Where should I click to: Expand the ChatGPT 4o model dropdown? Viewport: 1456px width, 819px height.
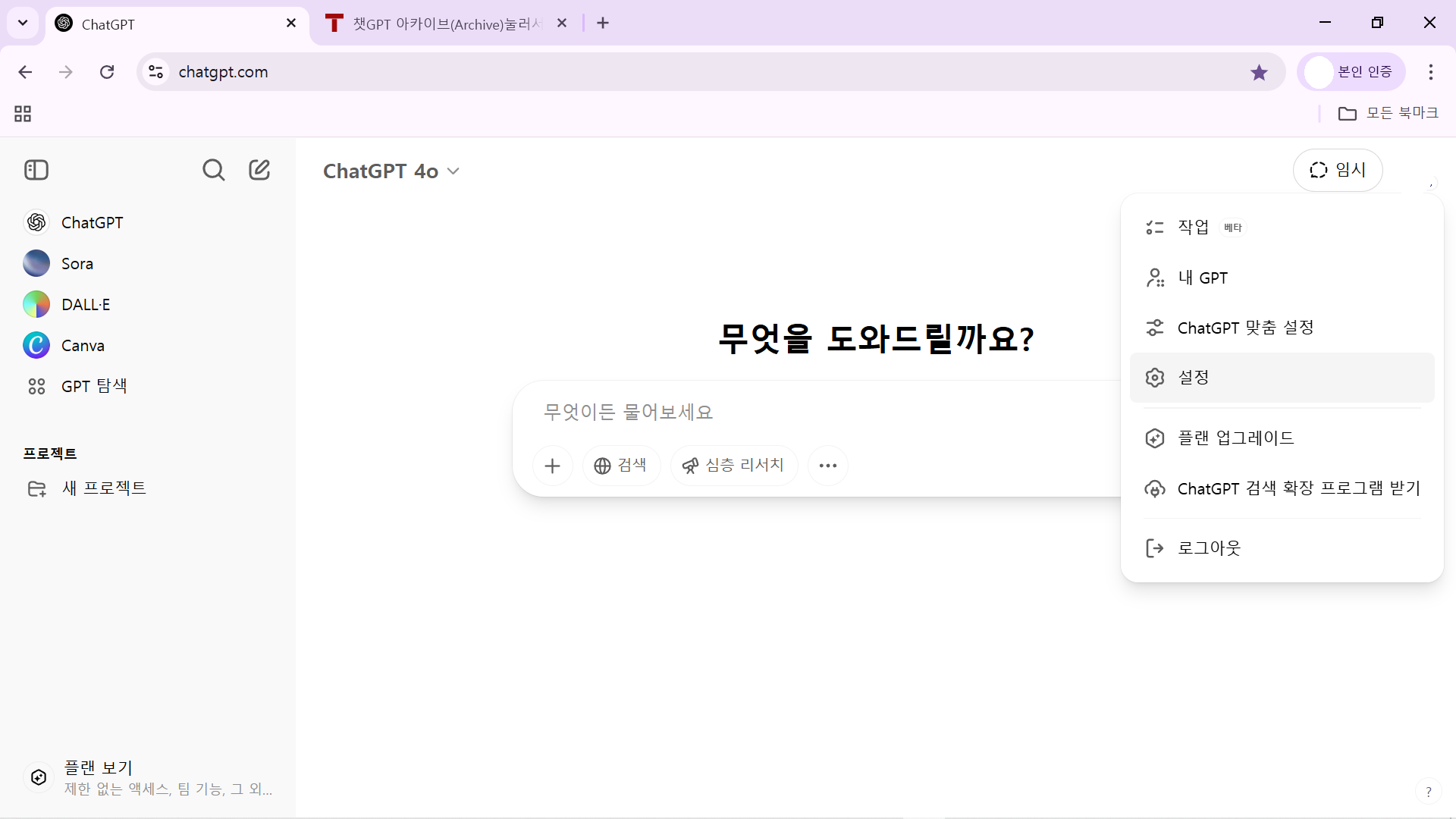tap(391, 171)
